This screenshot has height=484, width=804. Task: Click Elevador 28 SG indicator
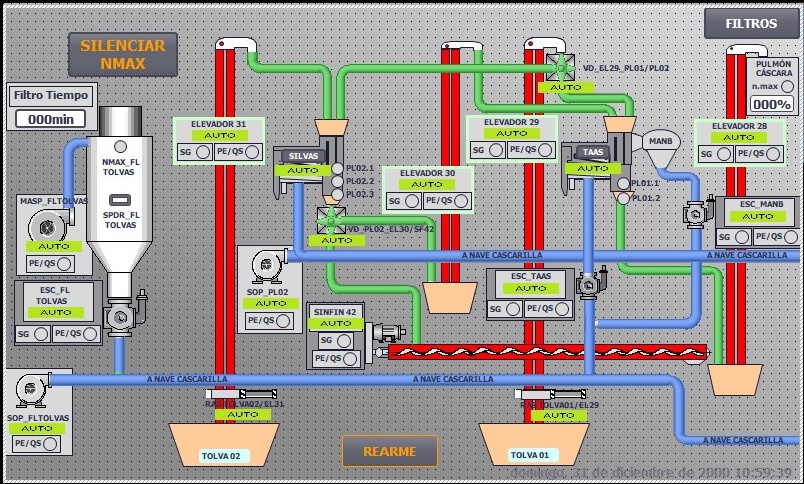[723, 154]
